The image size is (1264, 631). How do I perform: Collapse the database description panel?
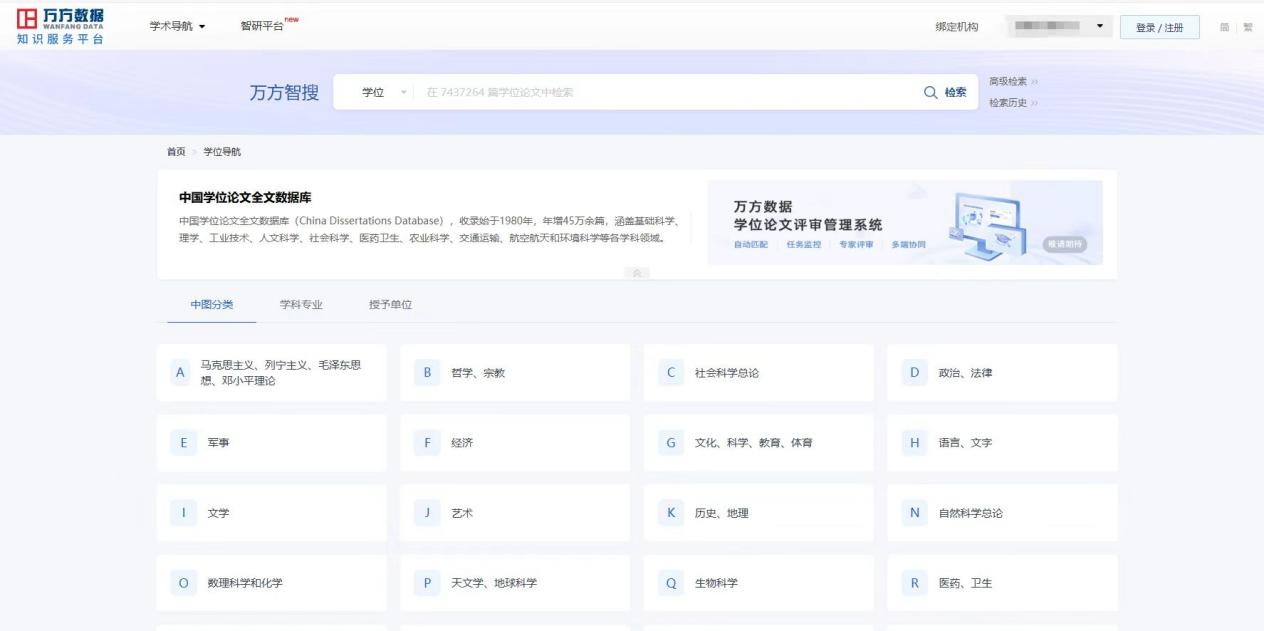pyautogui.click(x=637, y=273)
